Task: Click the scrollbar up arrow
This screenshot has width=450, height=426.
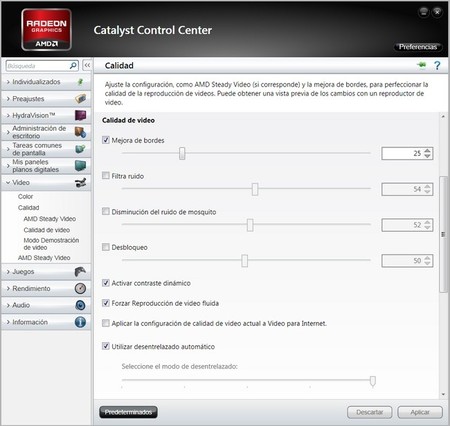Action: [x=443, y=116]
